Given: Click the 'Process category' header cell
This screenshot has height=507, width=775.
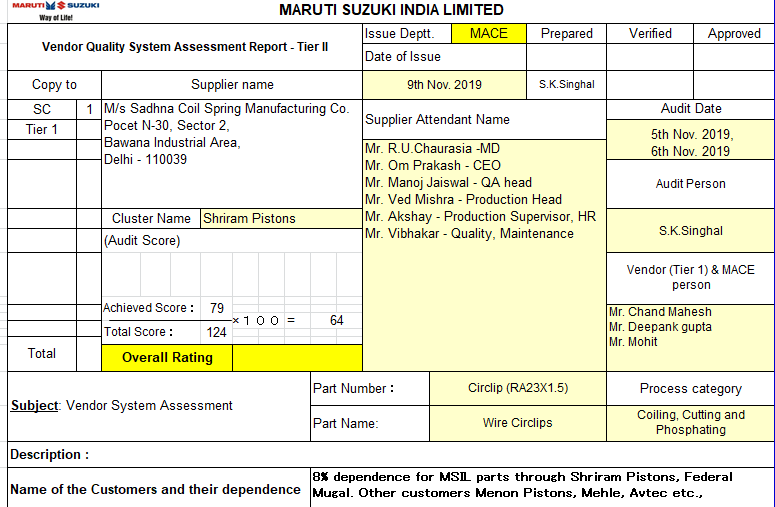Looking at the screenshot, I should 690,389.
